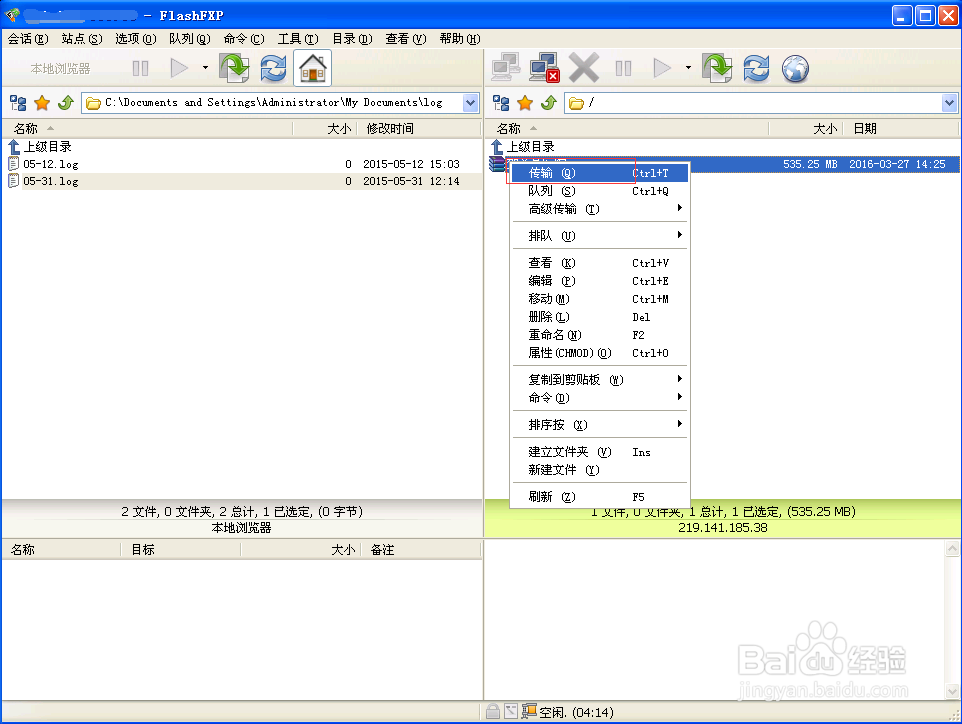Click remote transfer queue green arrow icon
Image resolution: width=962 pixels, height=724 pixels.
tap(718, 68)
